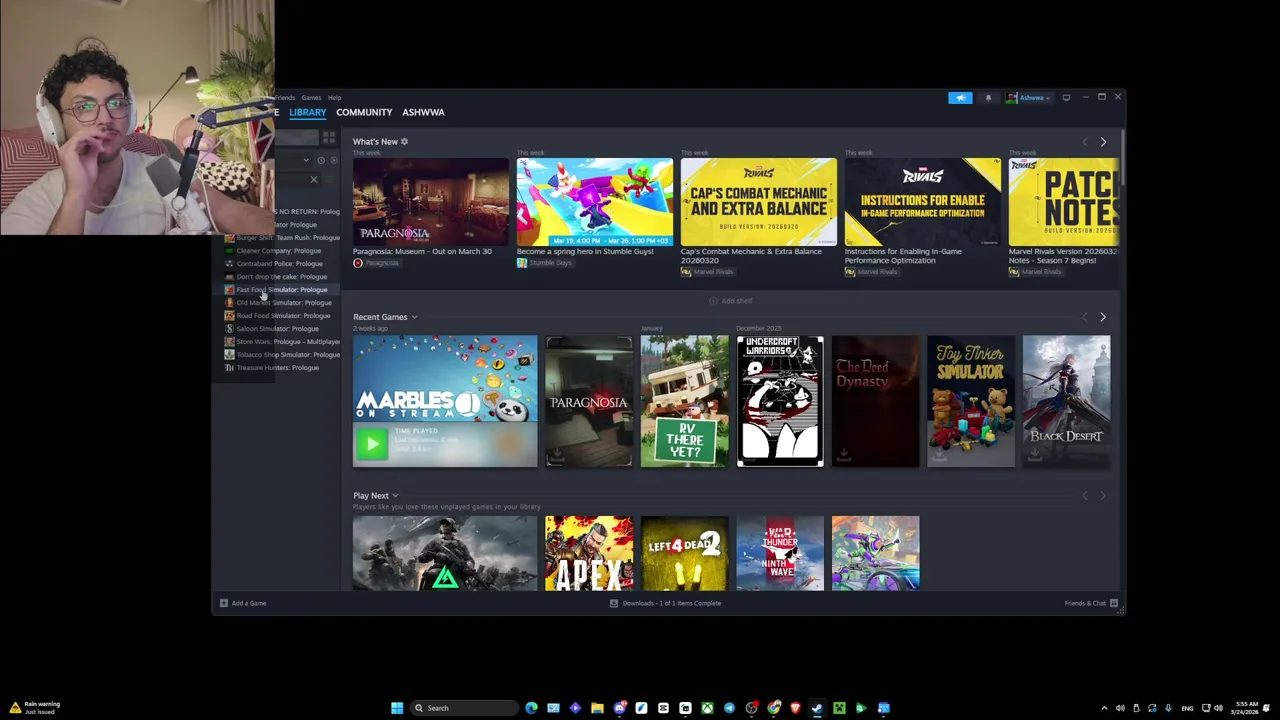Viewport: 1280px width, 720px height.
Task: Open Cap's Combat Mechanic news card
Action: (x=758, y=202)
